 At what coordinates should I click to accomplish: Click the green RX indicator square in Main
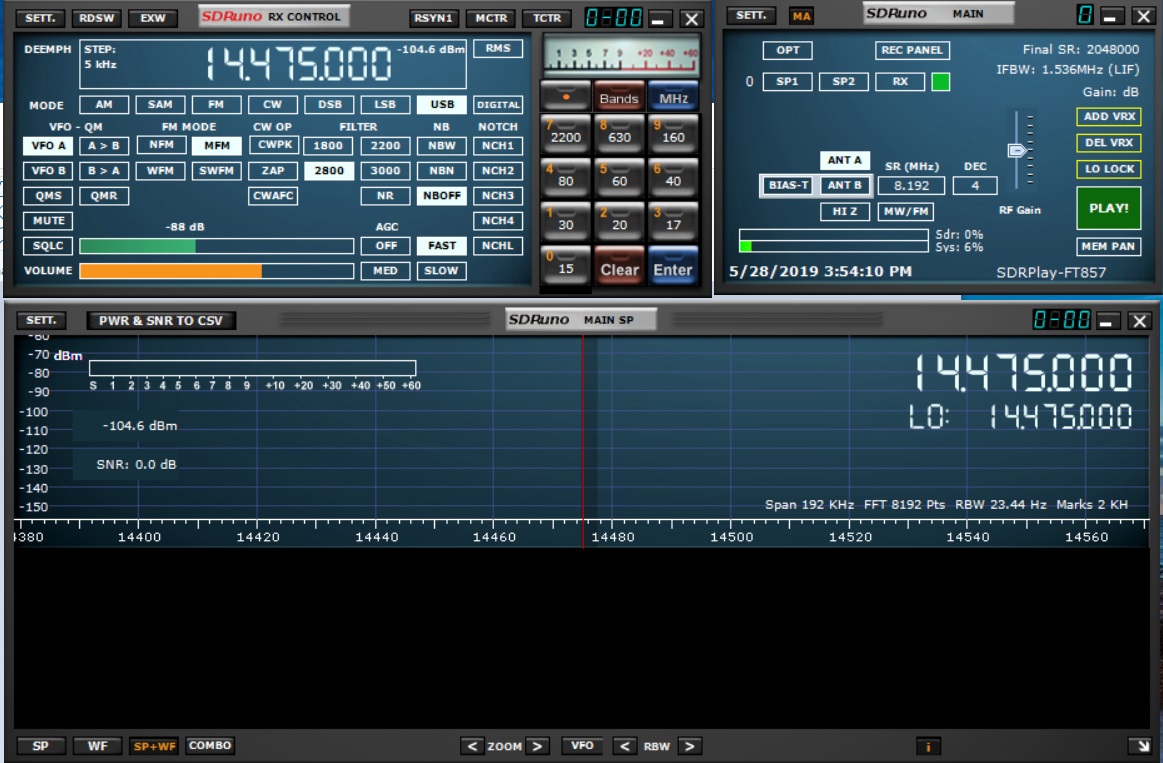click(940, 82)
